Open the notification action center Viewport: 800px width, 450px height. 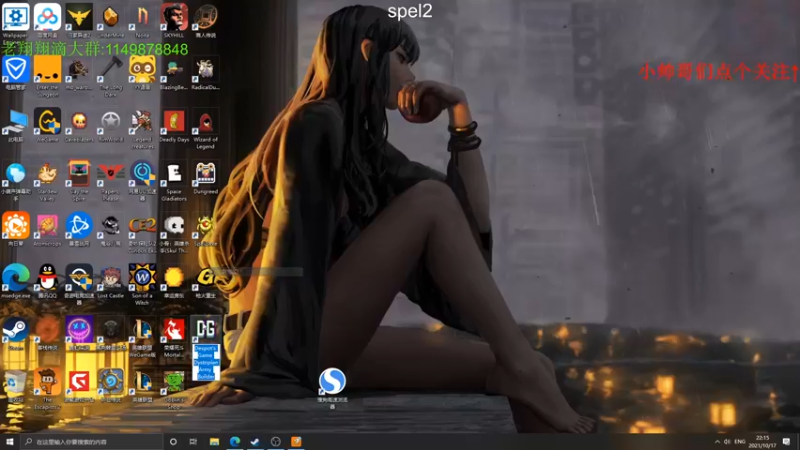(x=786, y=441)
